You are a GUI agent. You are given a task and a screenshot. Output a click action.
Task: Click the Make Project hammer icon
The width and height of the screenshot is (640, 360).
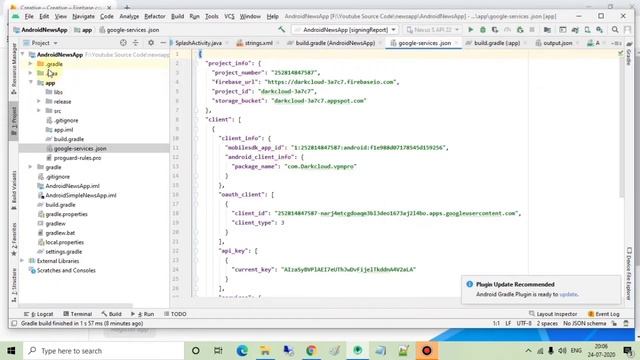(282, 29)
